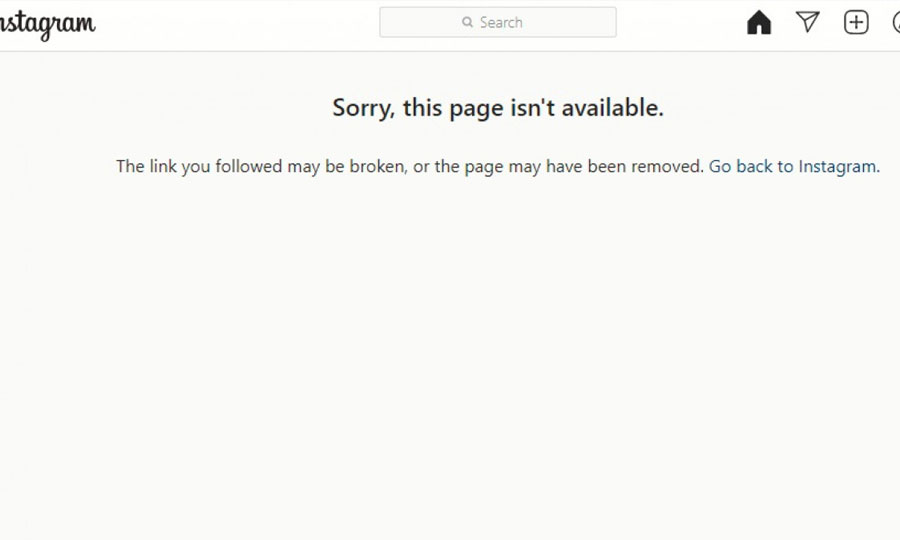Viewport: 900px width, 540px height.
Task: Click the Instagram wordmark logo
Action: pos(48,25)
